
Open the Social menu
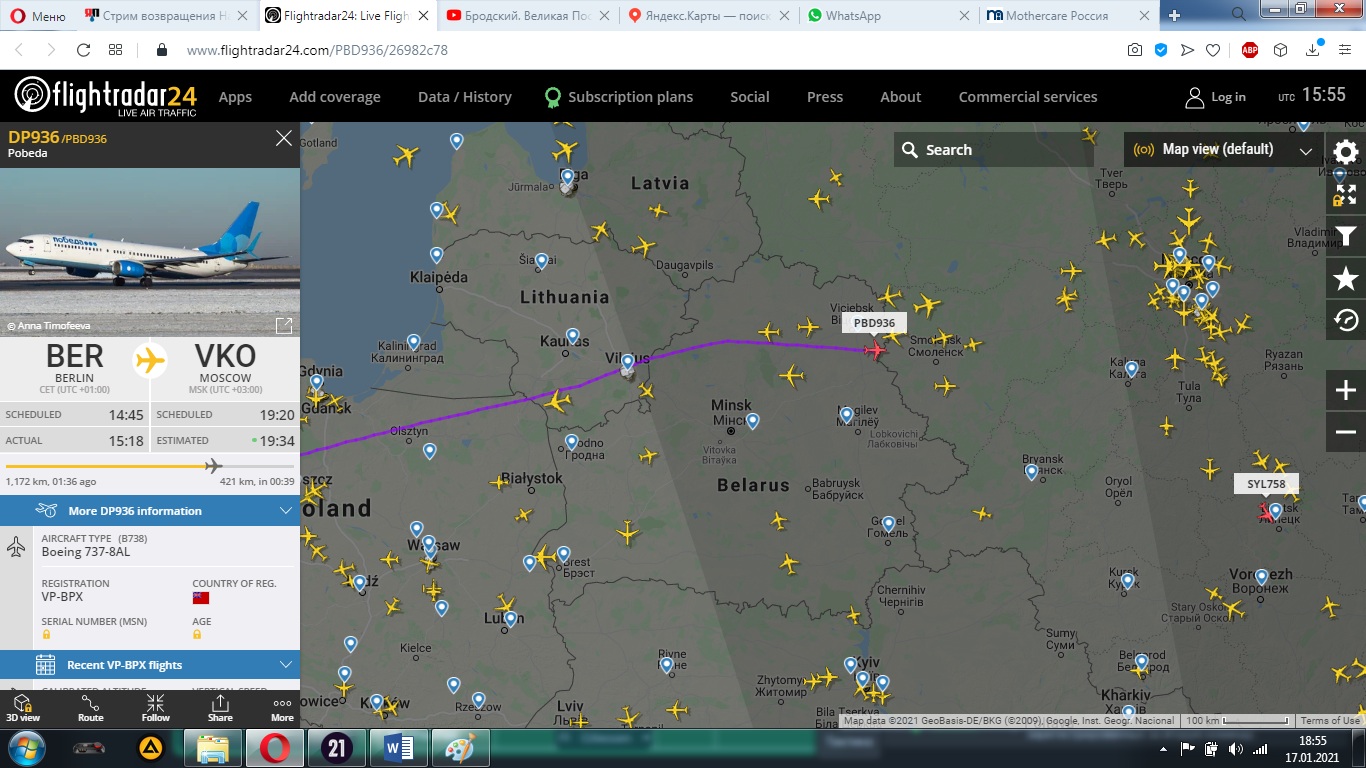[x=750, y=97]
